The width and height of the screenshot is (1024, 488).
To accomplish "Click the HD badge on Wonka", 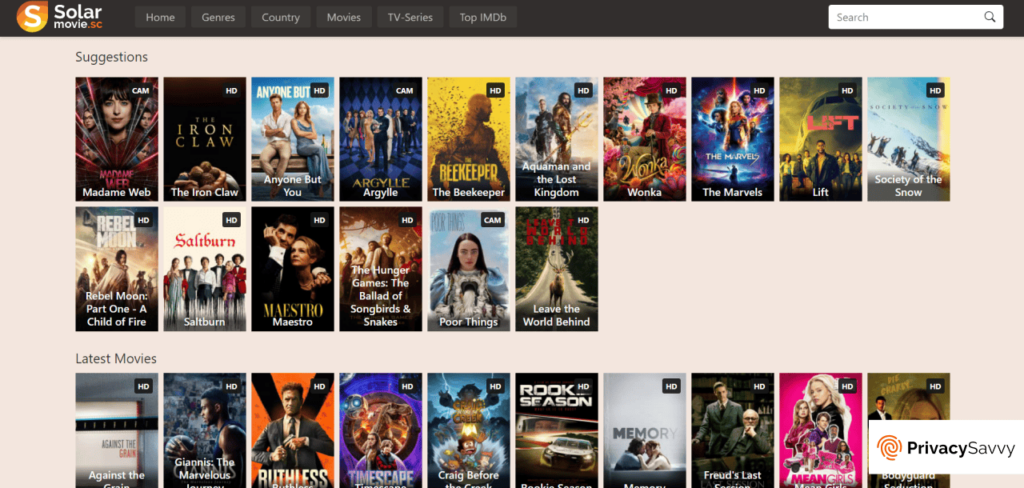I will [671, 91].
